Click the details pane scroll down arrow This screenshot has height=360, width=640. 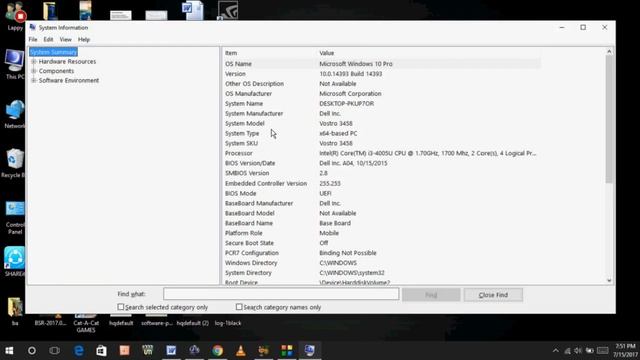tap(609, 280)
